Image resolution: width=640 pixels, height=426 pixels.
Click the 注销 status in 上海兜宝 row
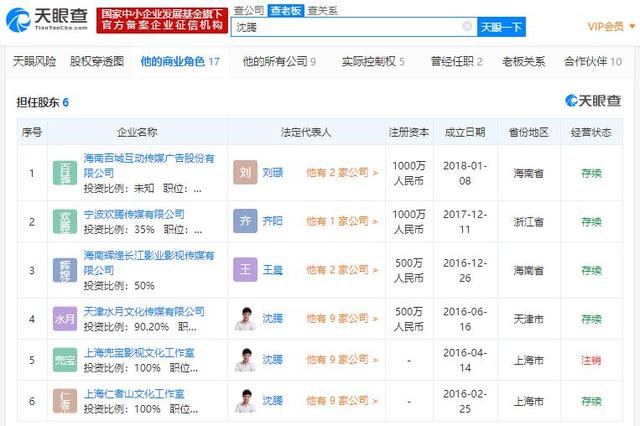pyautogui.click(x=591, y=360)
